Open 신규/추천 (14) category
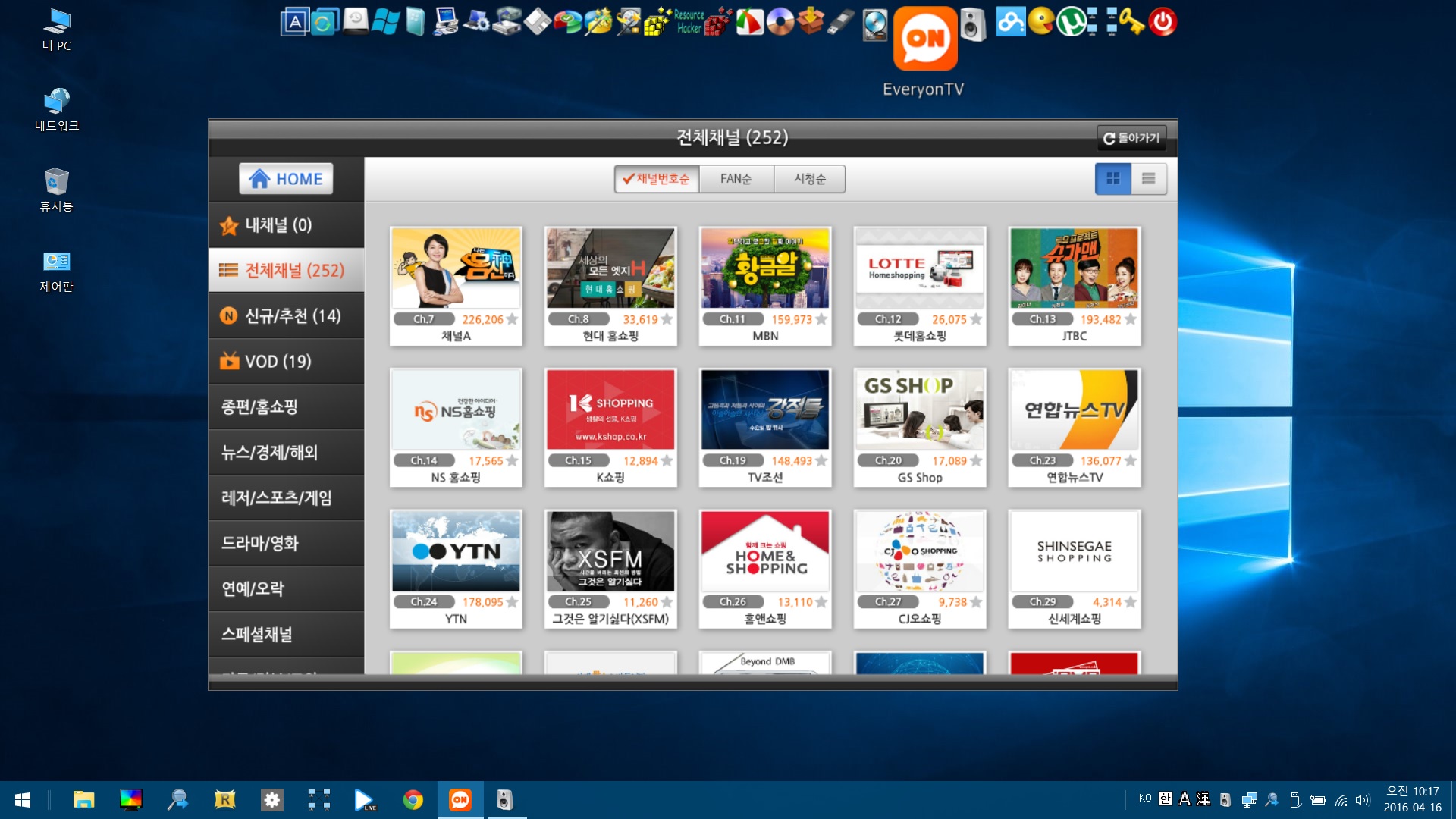Screen dimensions: 1456x819 pos(286,316)
